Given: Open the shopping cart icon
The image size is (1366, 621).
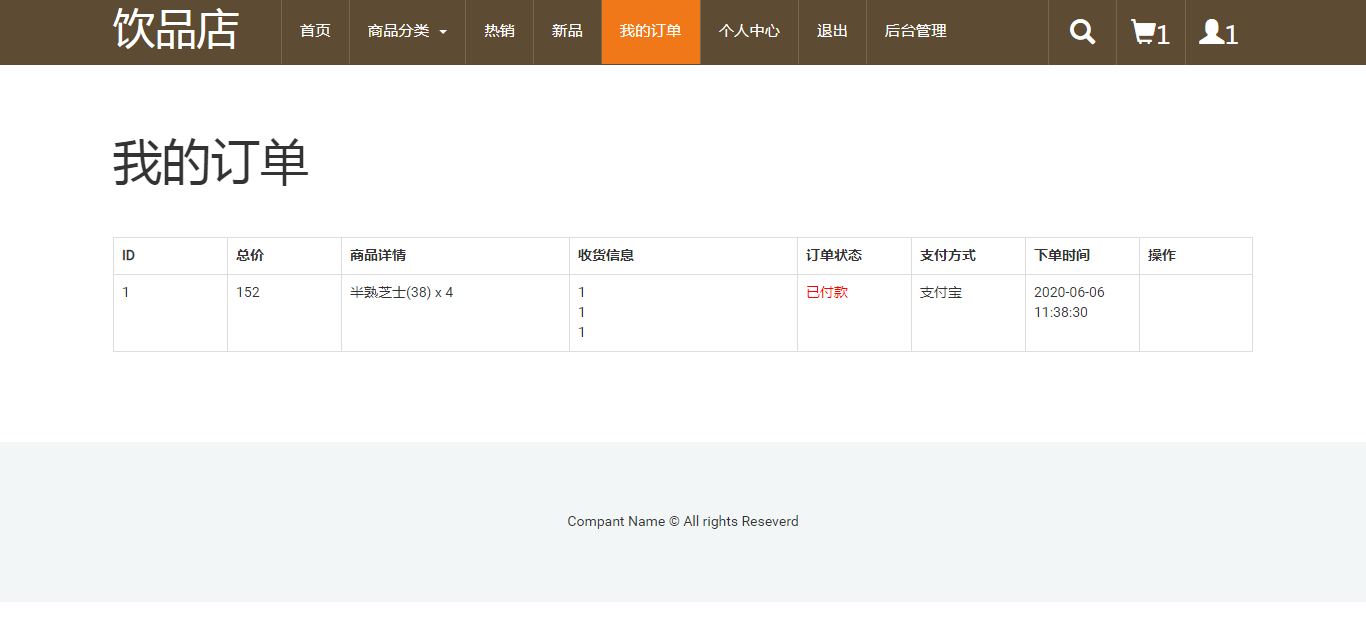Looking at the screenshot, I should pyautogui.click(x=1150, y=33).
